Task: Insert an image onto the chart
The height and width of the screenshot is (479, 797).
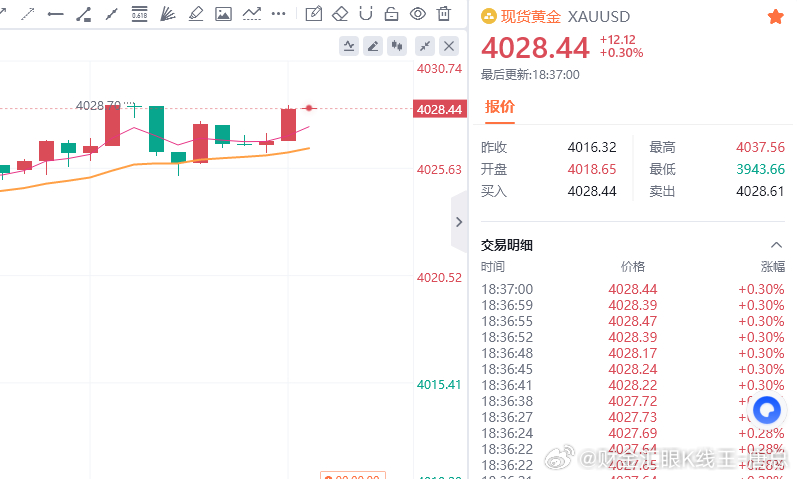Action: pyautogui.click(x=223, y=14)
